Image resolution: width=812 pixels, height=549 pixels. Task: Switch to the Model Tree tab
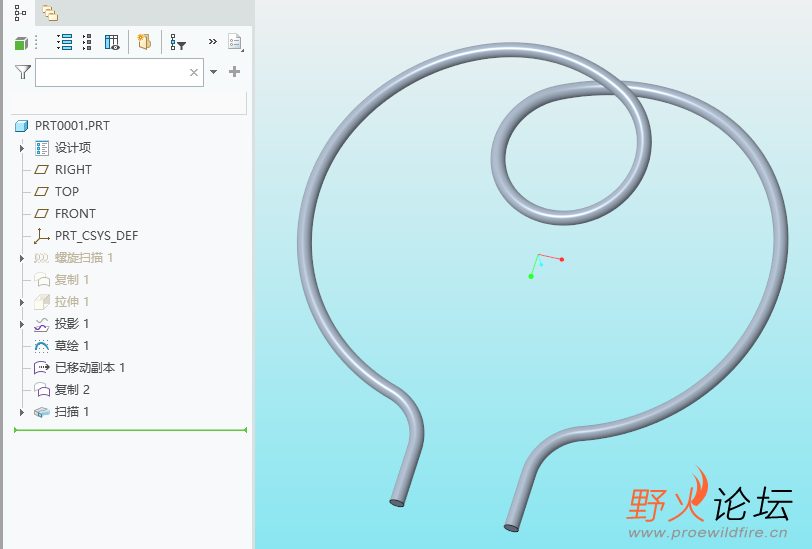pos(20,12)
